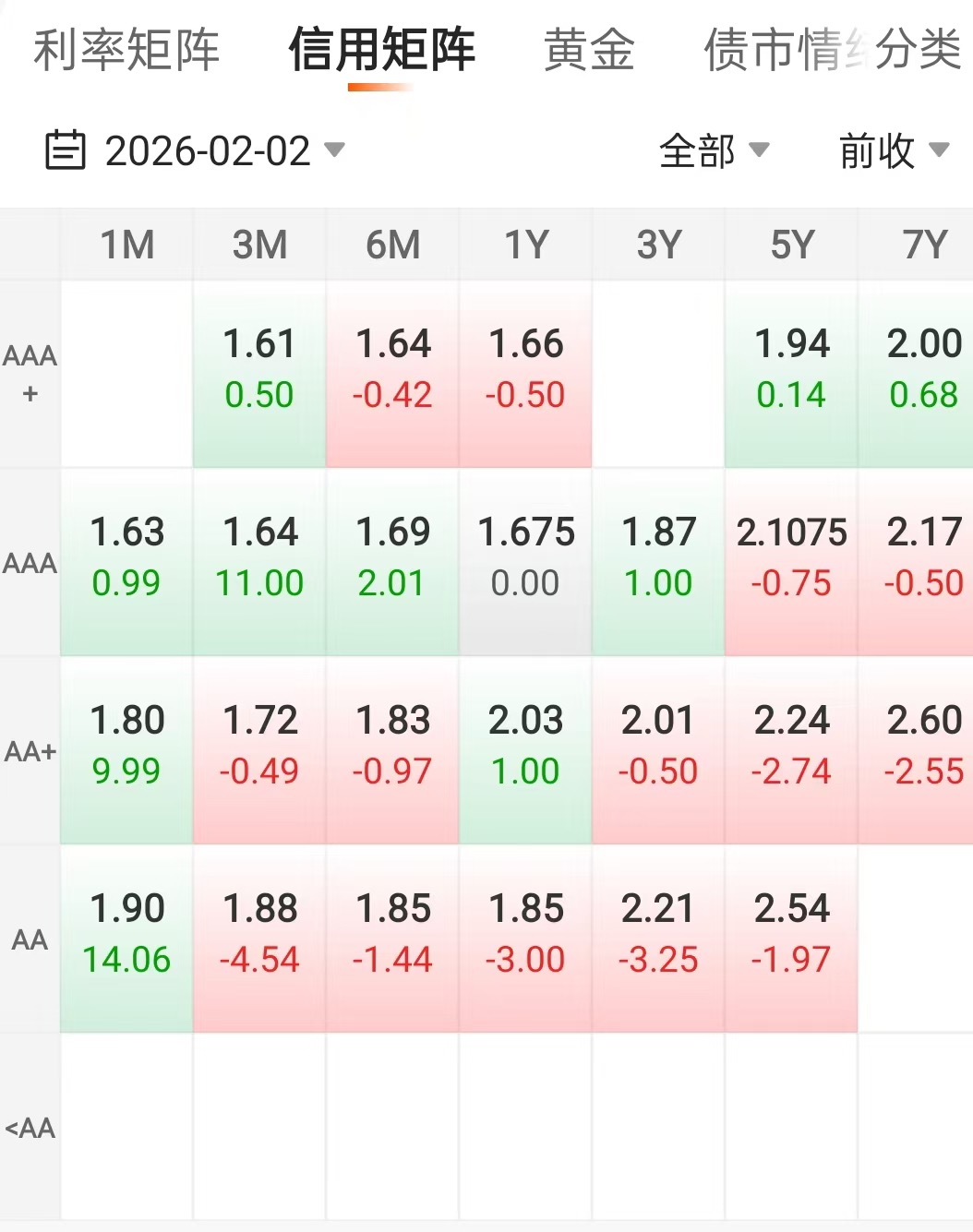Tap the AAA 3M cell showing 11.00 change
Viewport: 973px width, 1232px height.
tap(259, 562)
